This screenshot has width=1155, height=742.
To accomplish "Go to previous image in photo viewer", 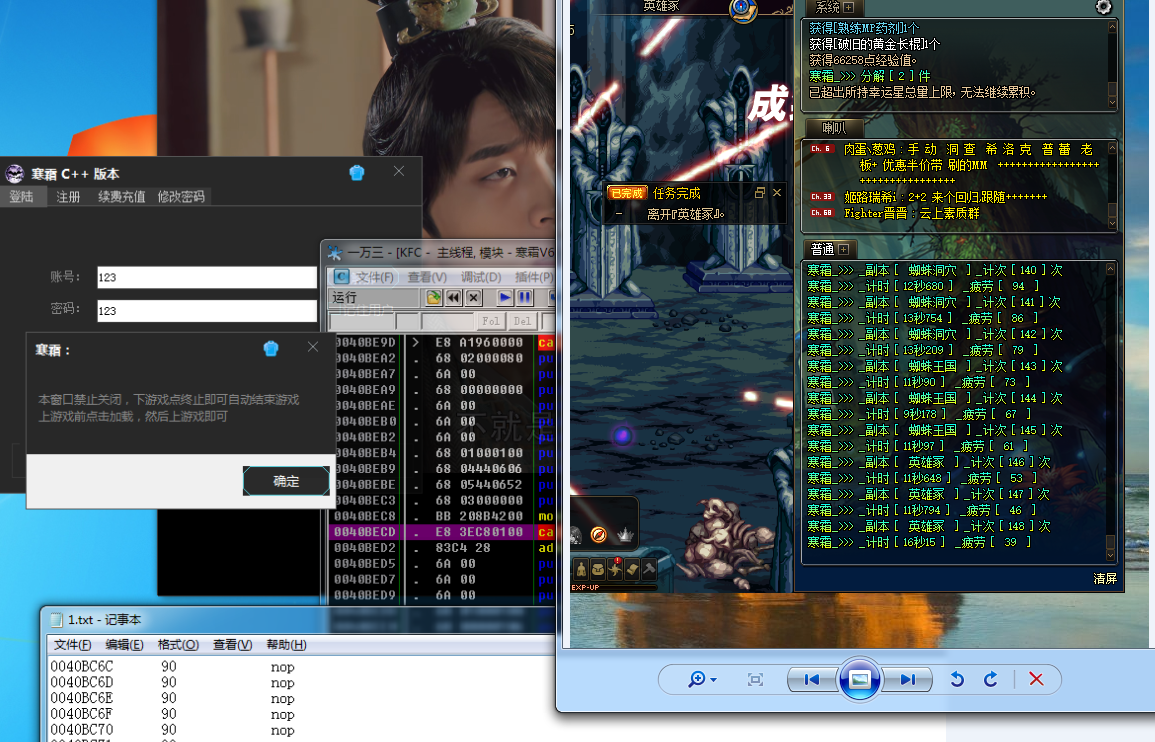I will [x=812, y=679].
